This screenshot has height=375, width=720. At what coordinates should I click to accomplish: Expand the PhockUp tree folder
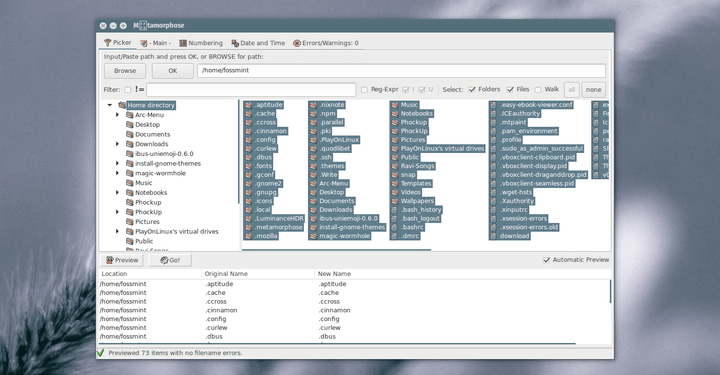point(118,212)
